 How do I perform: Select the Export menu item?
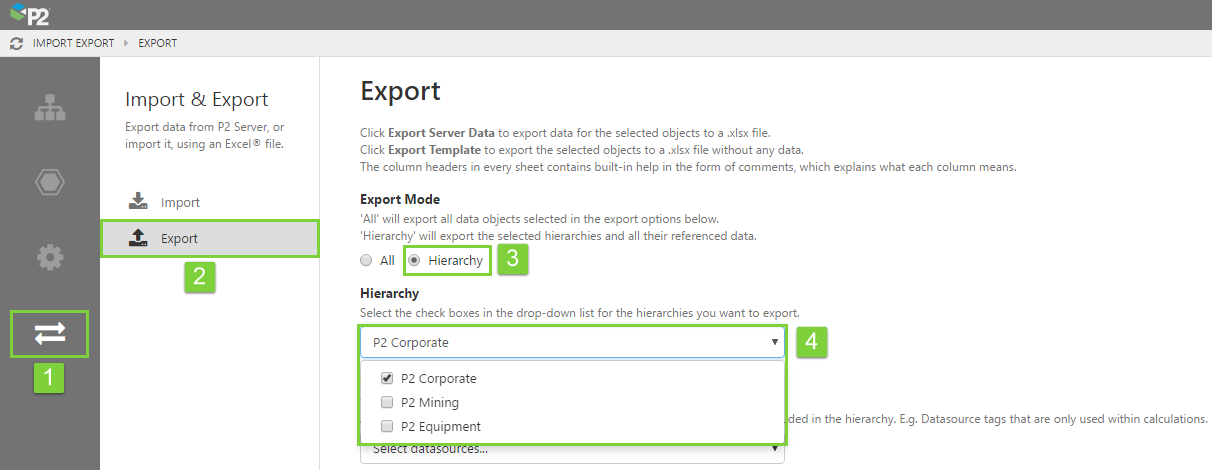[x=180, y=239]
